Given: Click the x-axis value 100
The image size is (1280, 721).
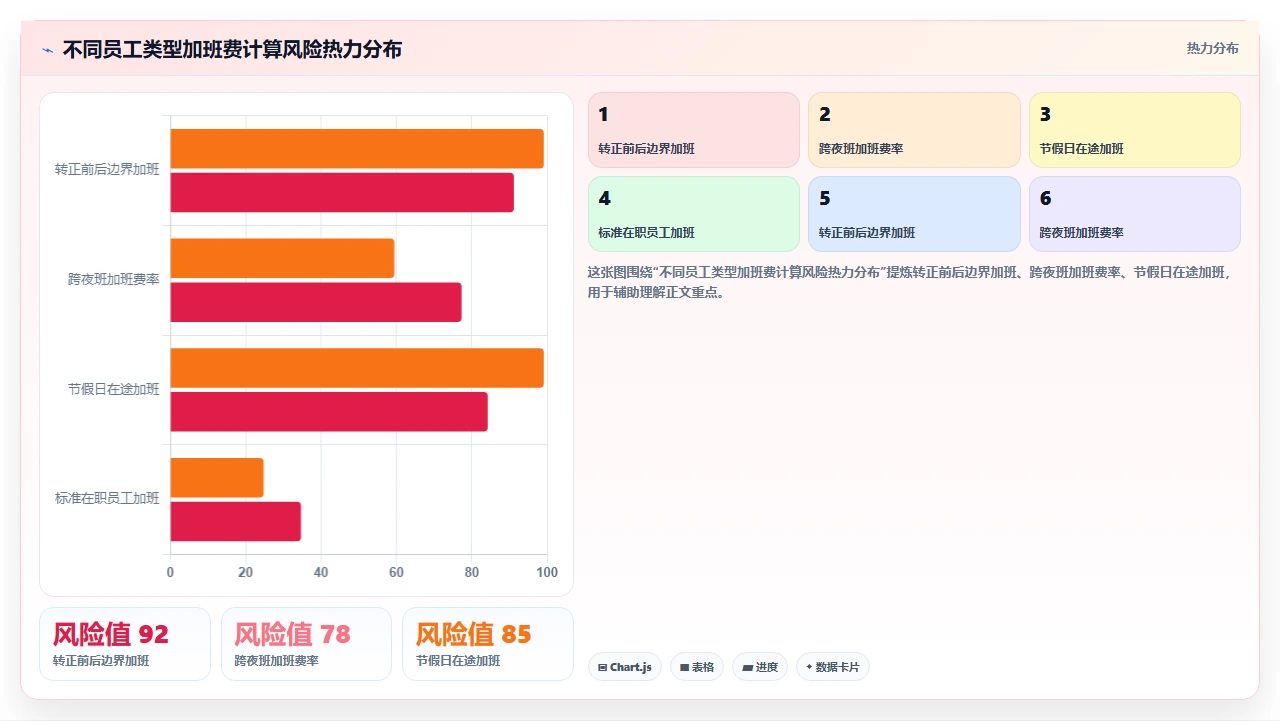Looking at the screenshot, I should pyautogui.click(x=547, y=573).
